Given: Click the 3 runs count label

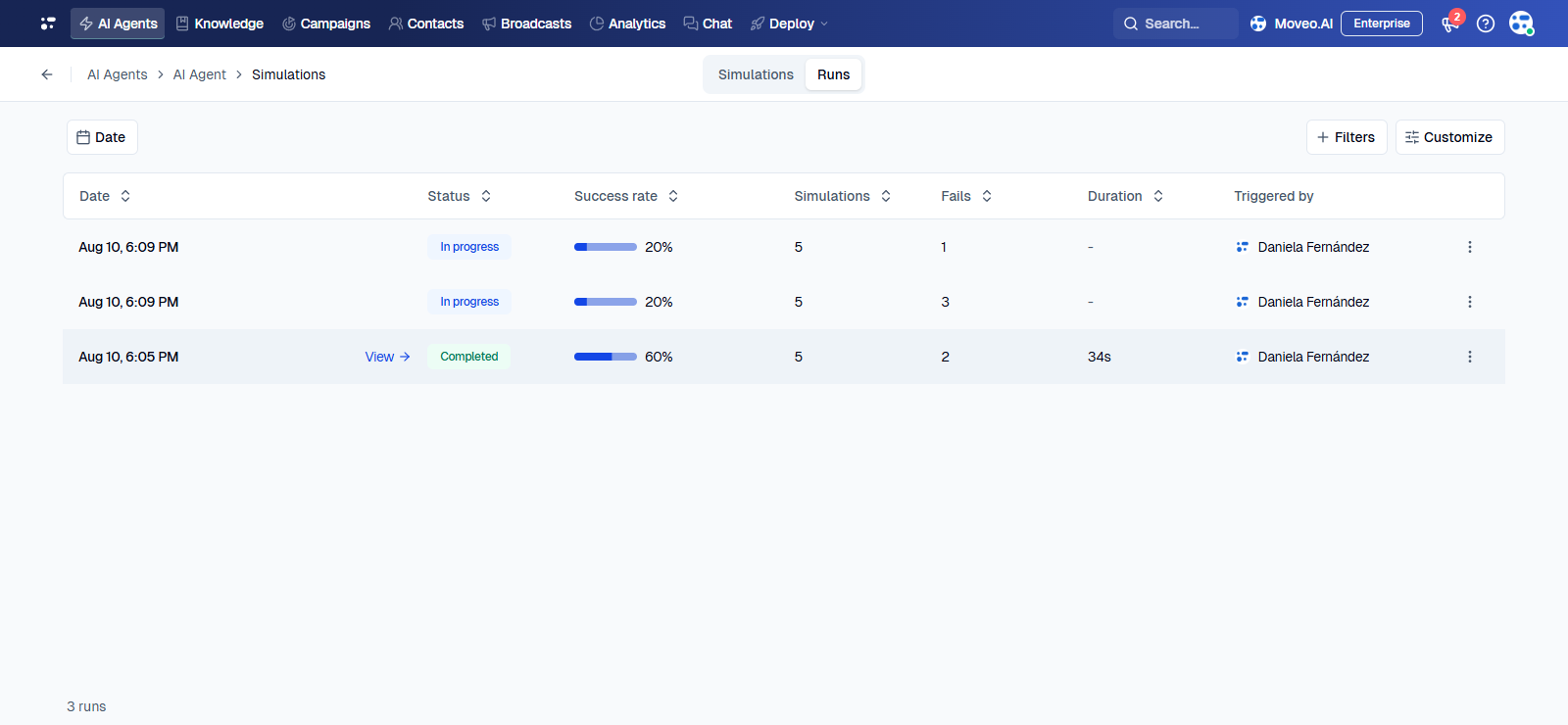Looking at the screenshot, I should (x=86, y=706).
